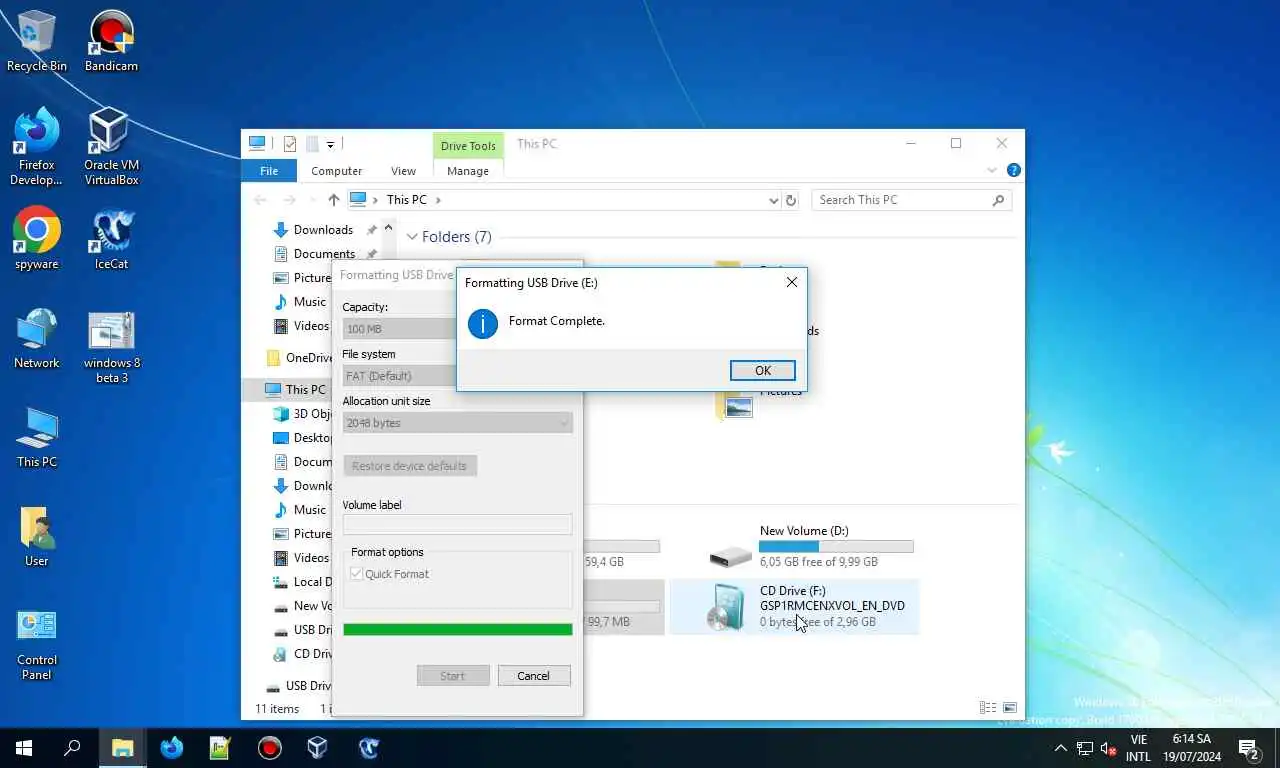Viewport: 1280px width, 768px height.
Task: Open Recycle Bin desktop icon
Action: (x=37, y=41)
